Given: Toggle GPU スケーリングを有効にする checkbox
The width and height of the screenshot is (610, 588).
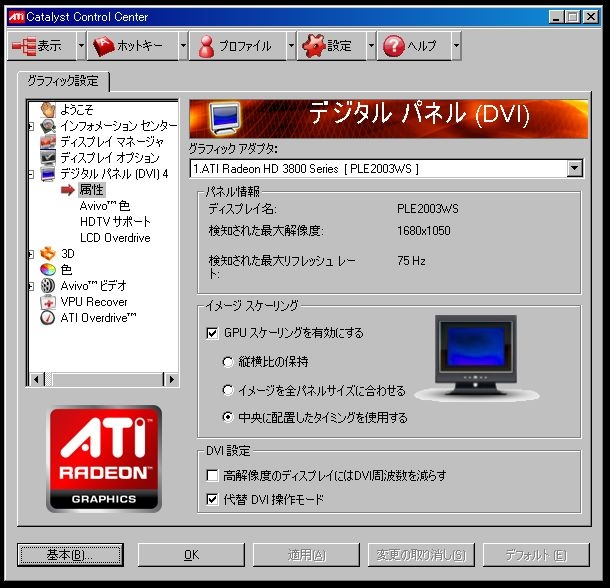Looking at the screenshot, I should pyautogui.click(x=212, y=333).
